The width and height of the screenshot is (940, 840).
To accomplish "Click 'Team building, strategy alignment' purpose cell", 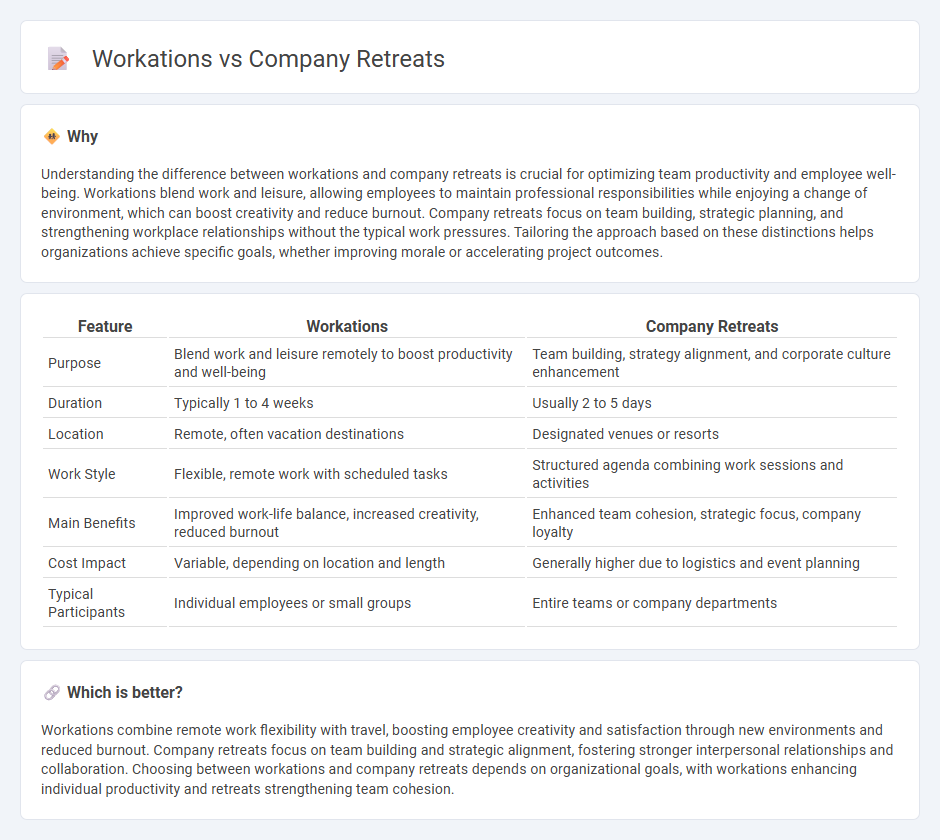I will [x=712, y=363].
